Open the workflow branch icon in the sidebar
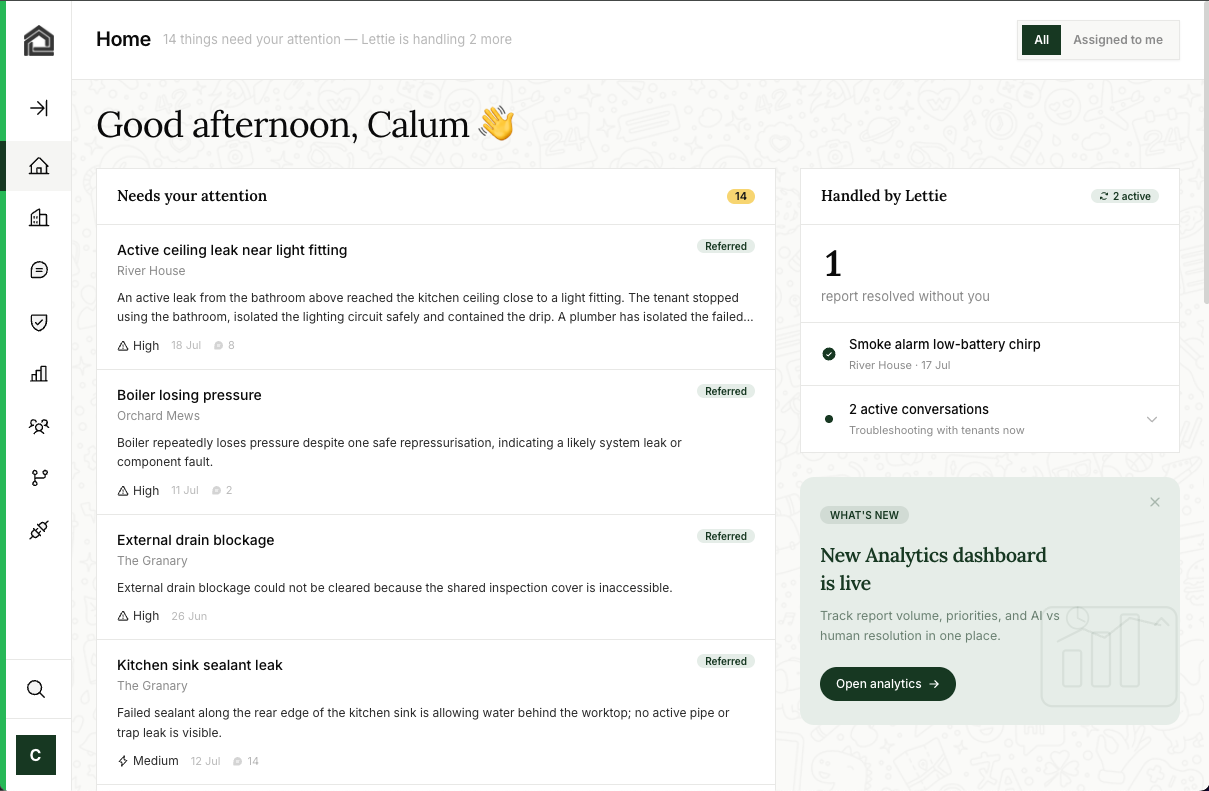Viewport: 1209px width, 791px height. click(x=39, y=478)
